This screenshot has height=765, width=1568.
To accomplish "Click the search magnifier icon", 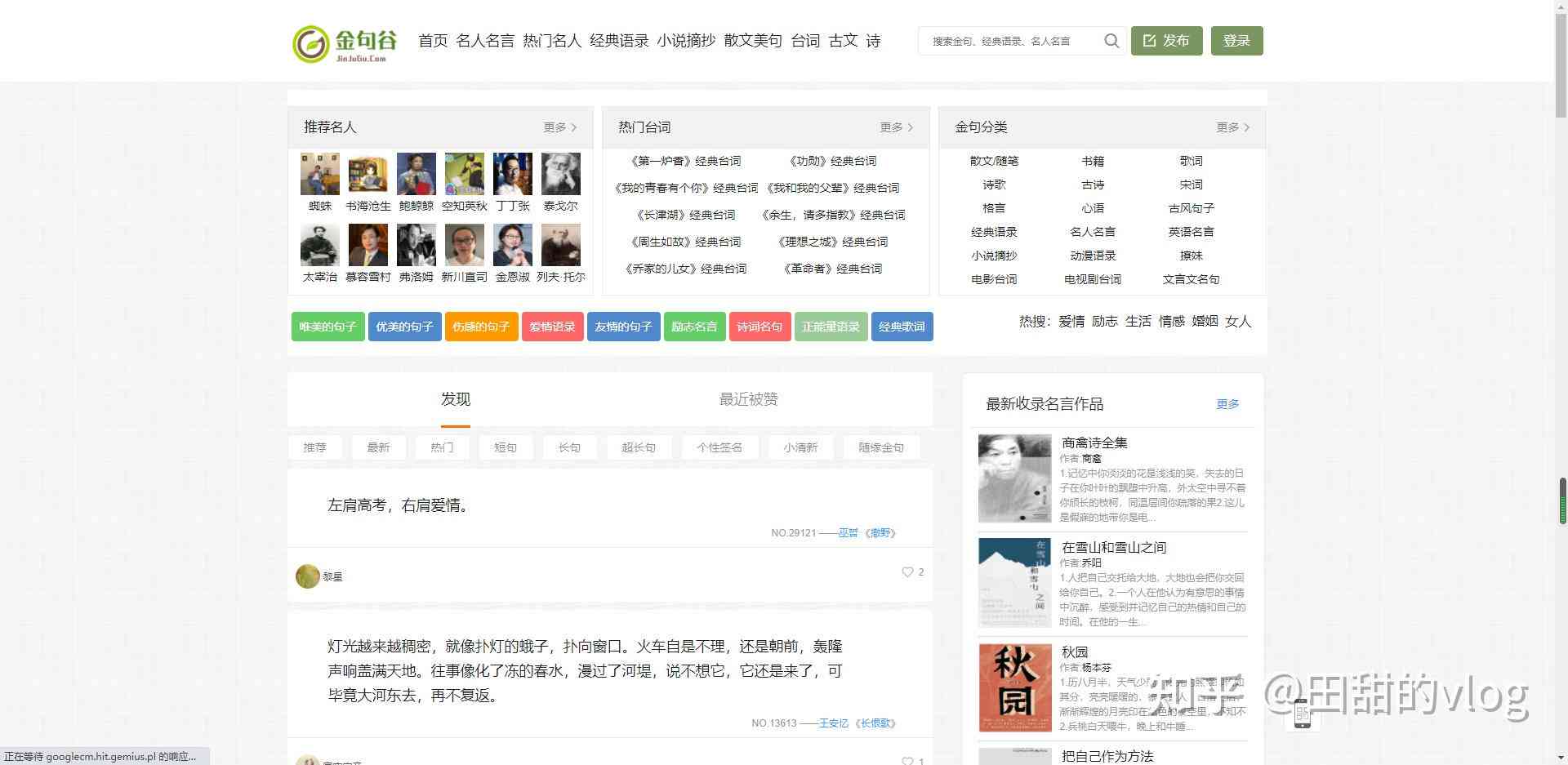I will pyautogui.click(x=1111, y=41).
